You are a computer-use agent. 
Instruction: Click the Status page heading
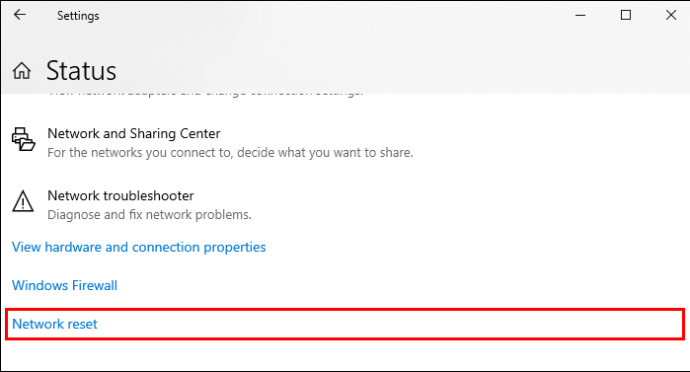81,70
